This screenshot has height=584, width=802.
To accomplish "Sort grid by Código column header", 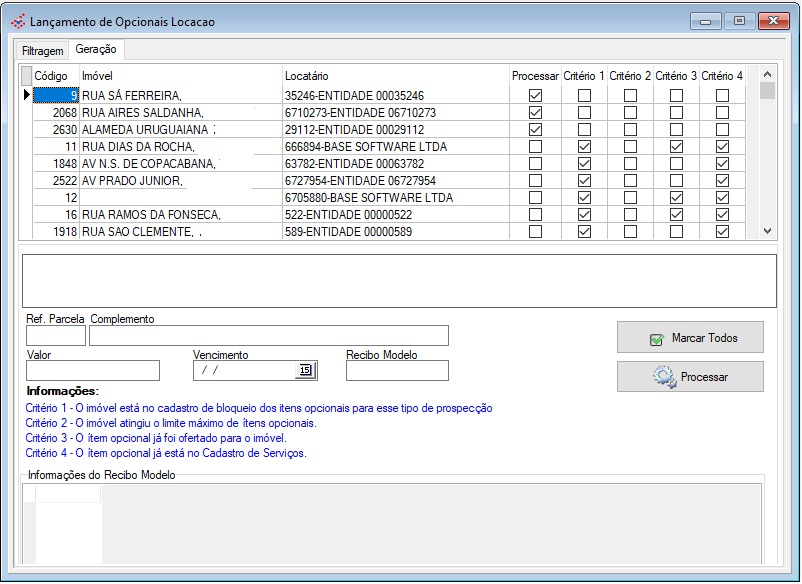I will coord(49,76).
